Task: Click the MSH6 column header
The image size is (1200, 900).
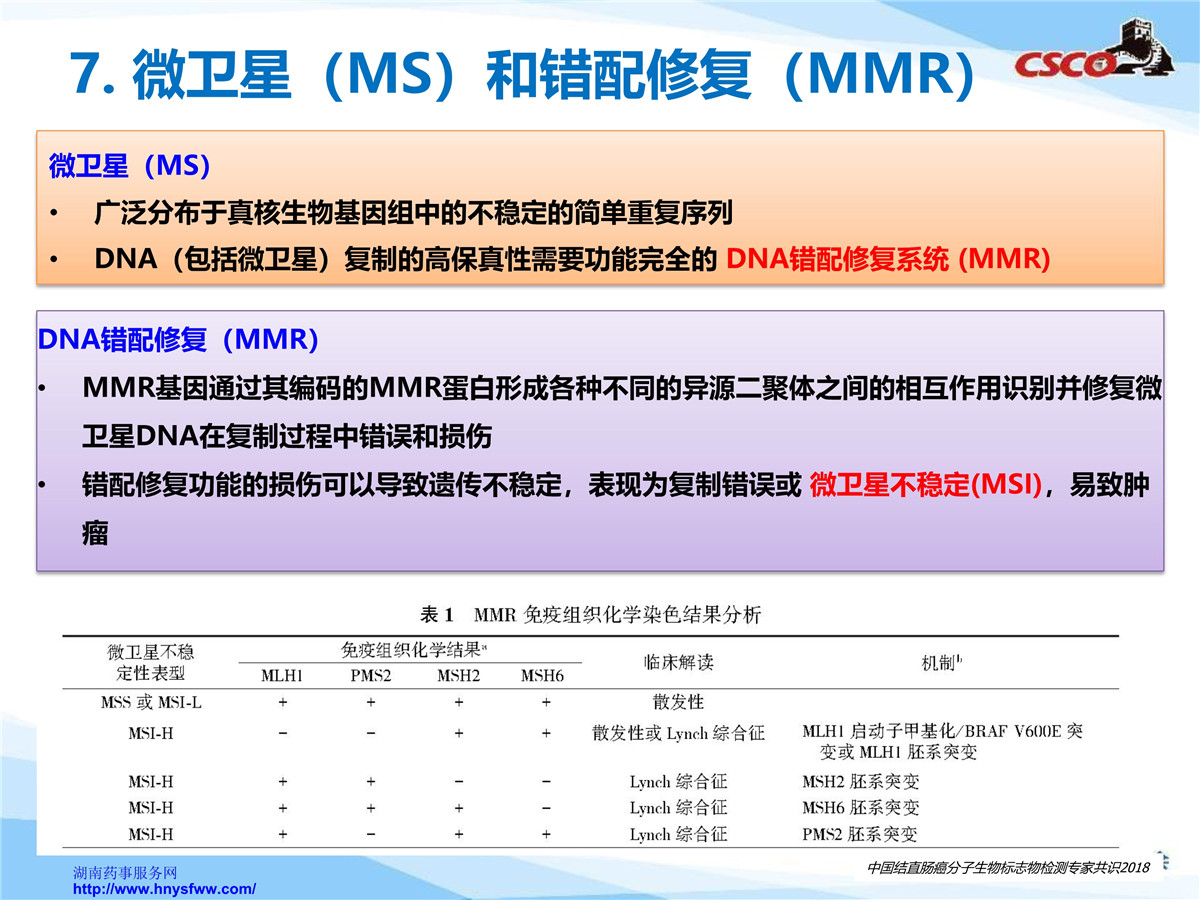Action: (x=542, y=676)
